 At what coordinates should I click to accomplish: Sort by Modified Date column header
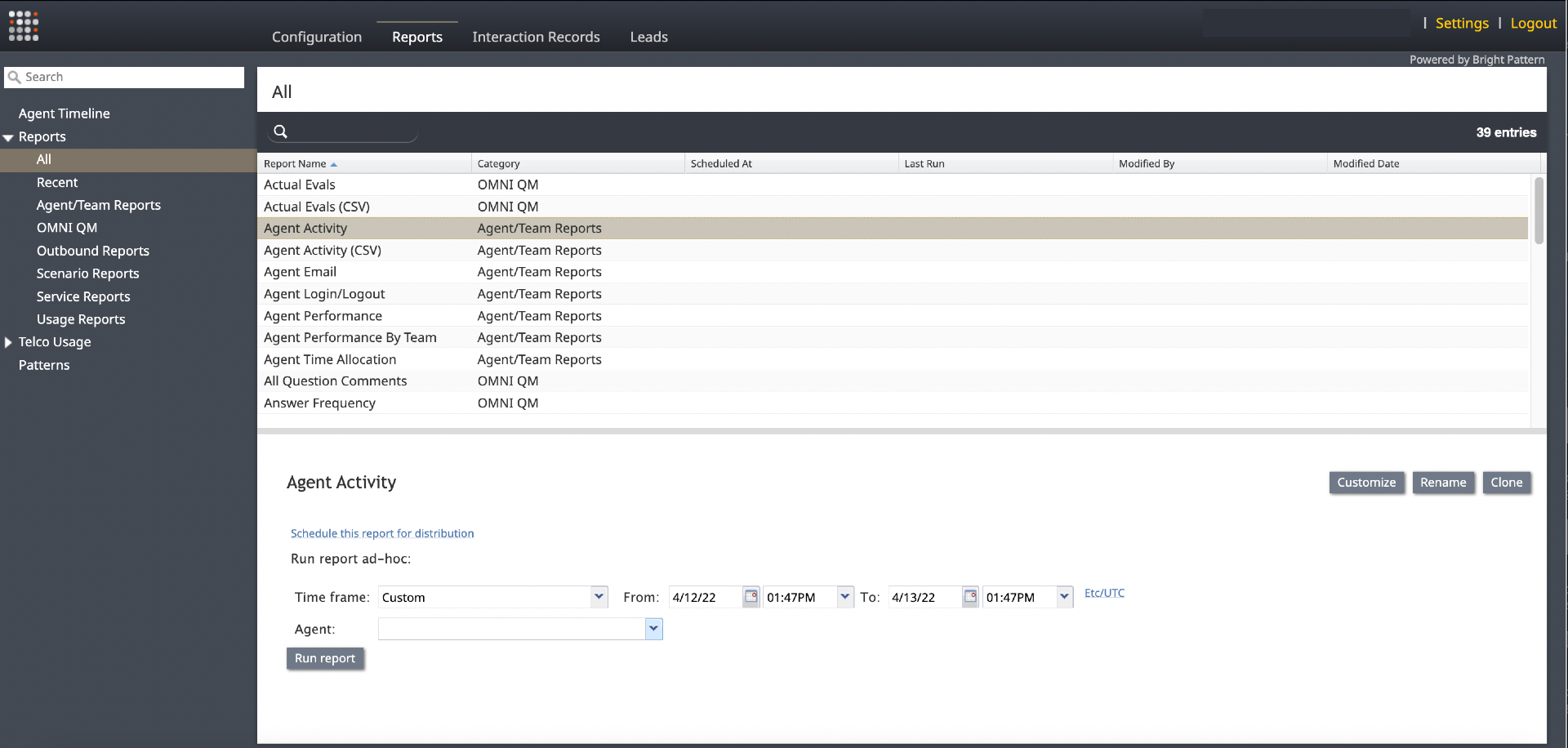click(1433, 163)
